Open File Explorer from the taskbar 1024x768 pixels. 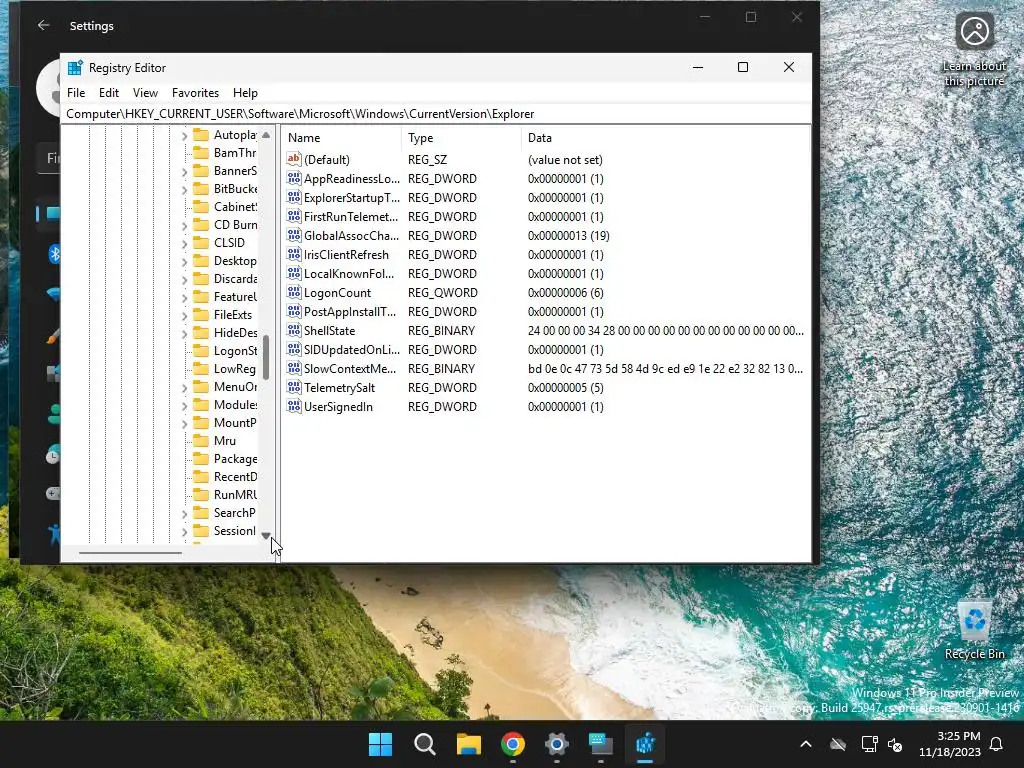tap(468, 744)
